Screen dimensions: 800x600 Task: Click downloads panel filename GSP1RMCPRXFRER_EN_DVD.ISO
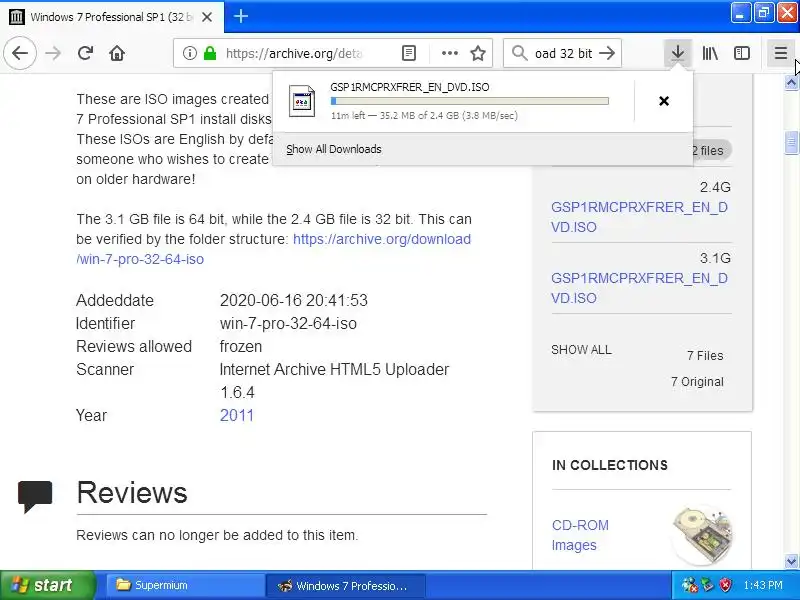click(410, 87)
